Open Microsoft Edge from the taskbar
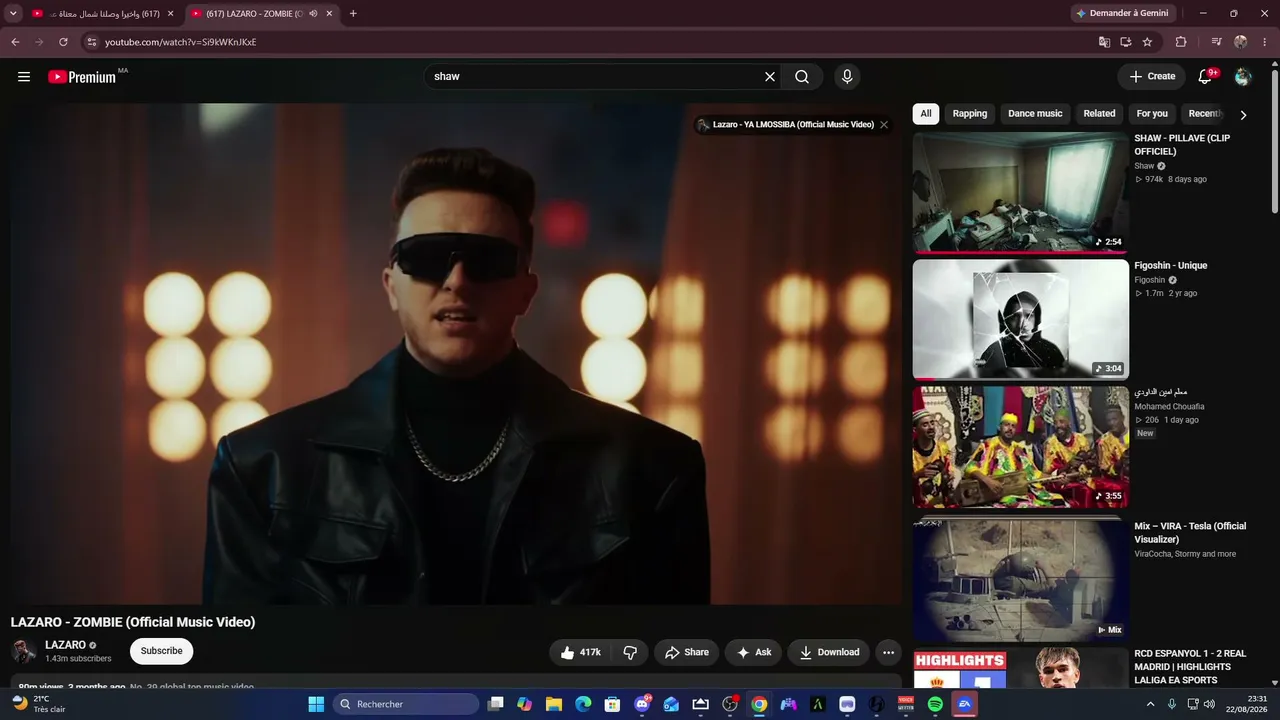This screenshot has height=720, width=1280. tap(583, 704)
